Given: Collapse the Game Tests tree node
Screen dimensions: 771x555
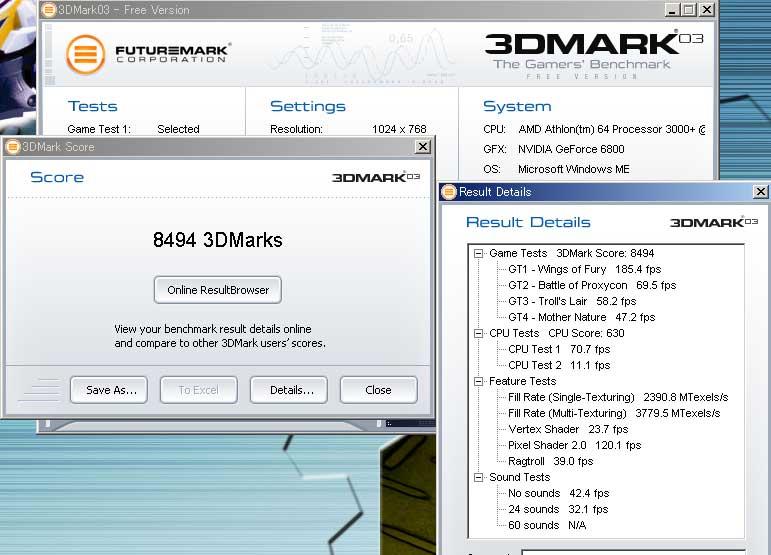Looking at the screenshot, I should [x=478, y=254].
